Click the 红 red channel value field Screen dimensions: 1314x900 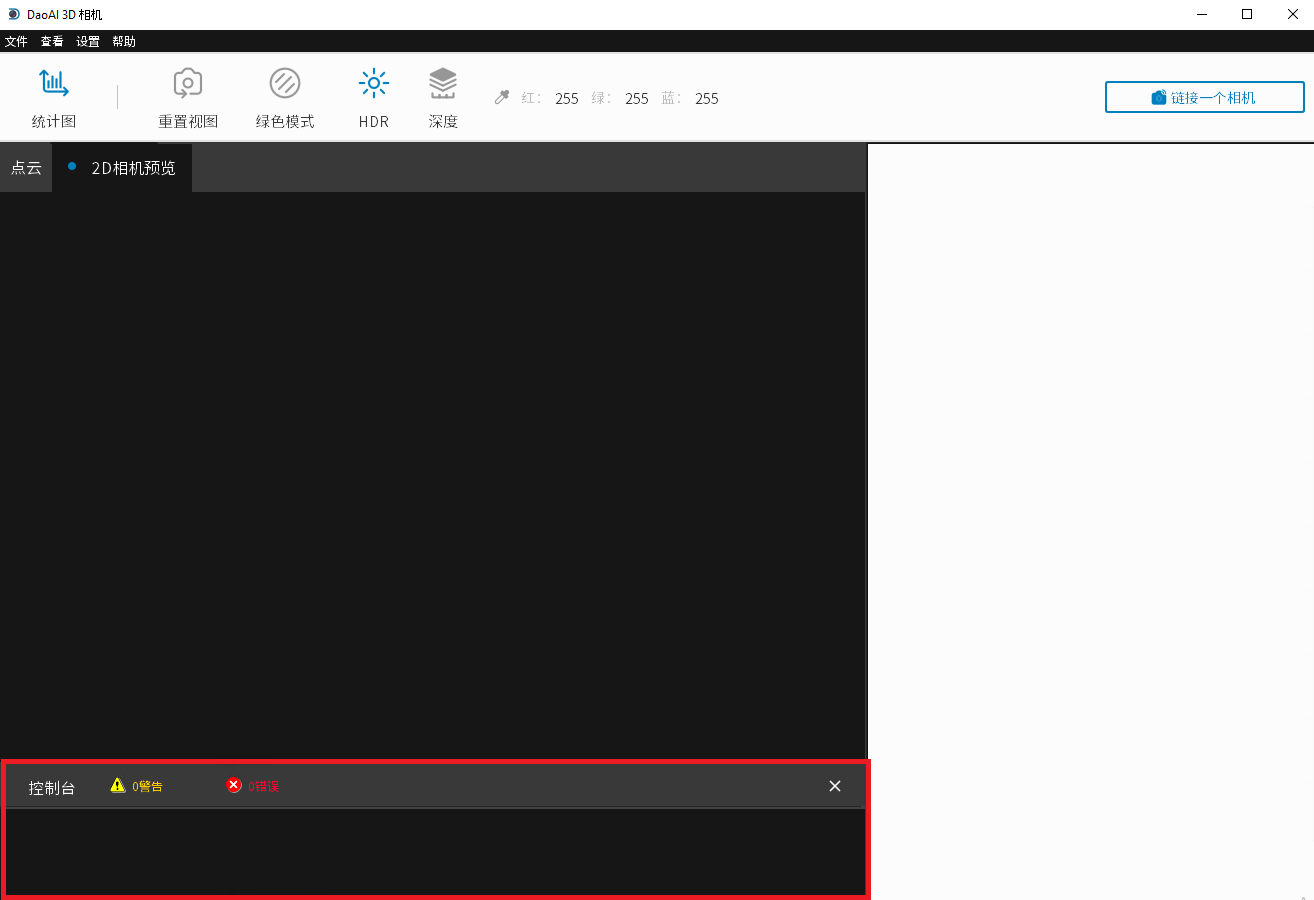tap(566, 98)
